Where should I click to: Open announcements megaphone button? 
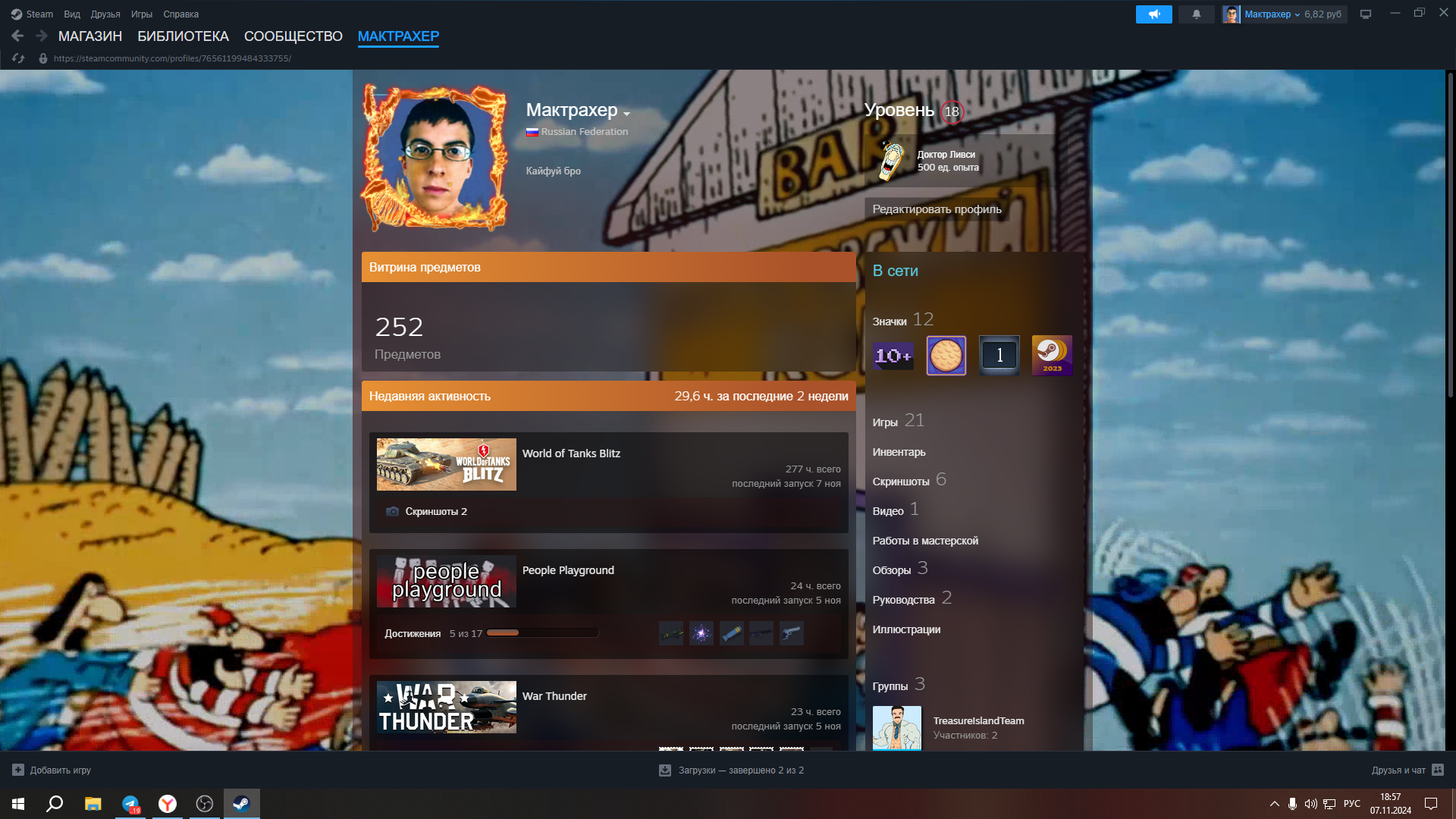click(1153, 14)
